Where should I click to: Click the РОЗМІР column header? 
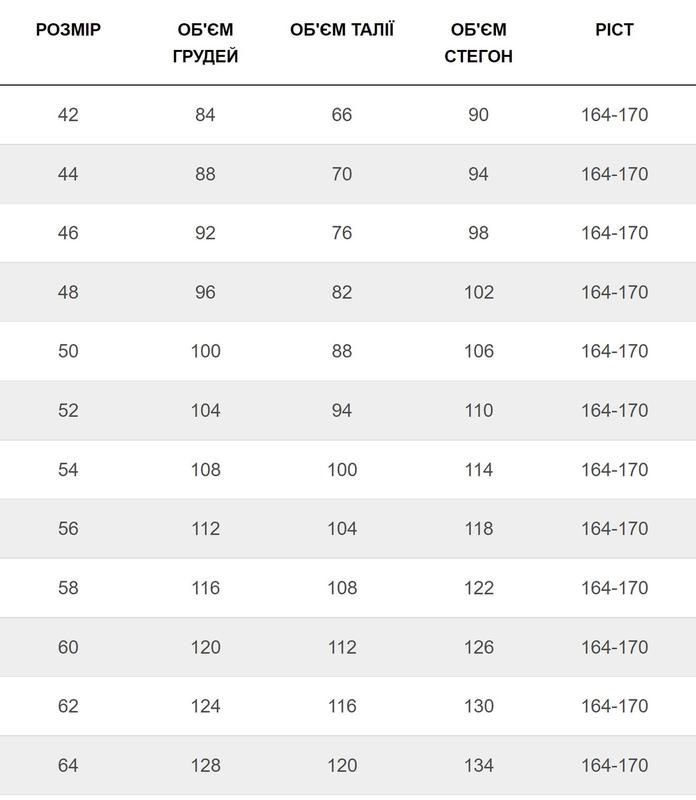point(68,29)
